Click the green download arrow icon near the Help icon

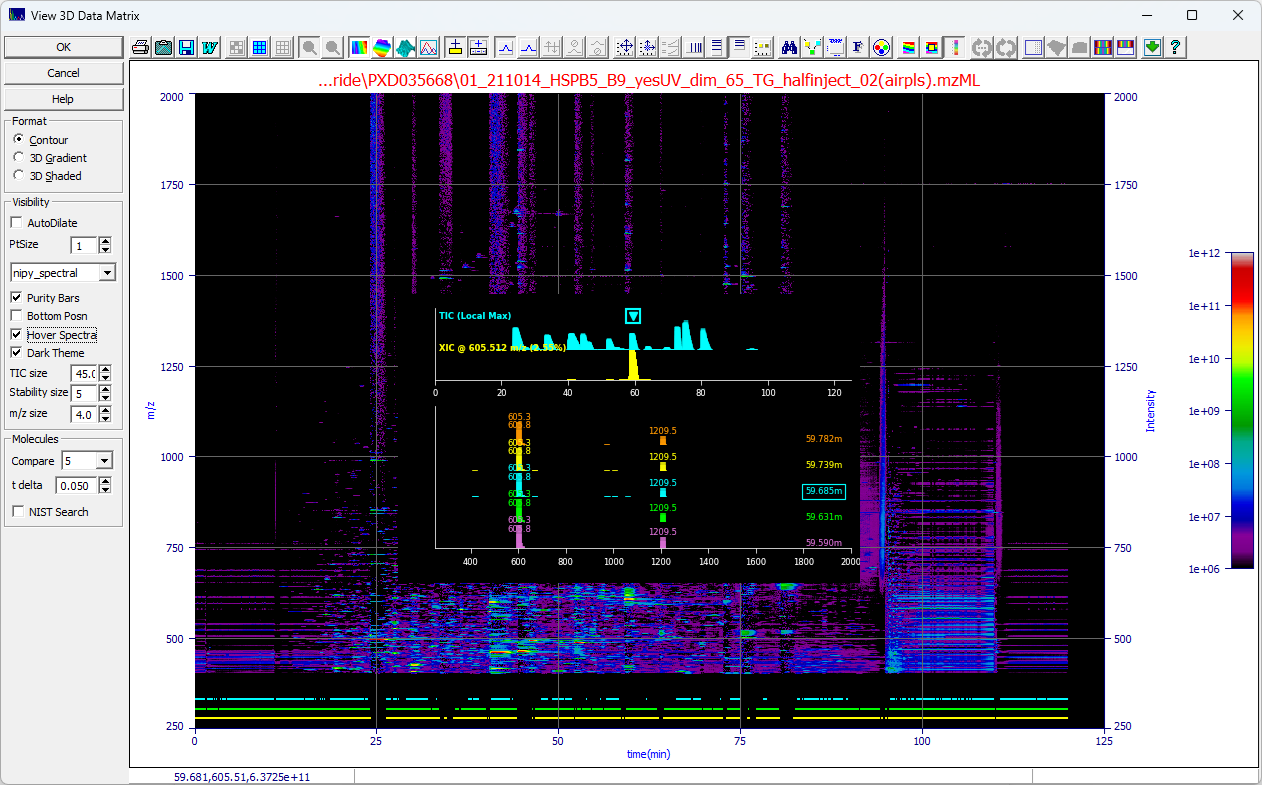tap(1152, 46)
